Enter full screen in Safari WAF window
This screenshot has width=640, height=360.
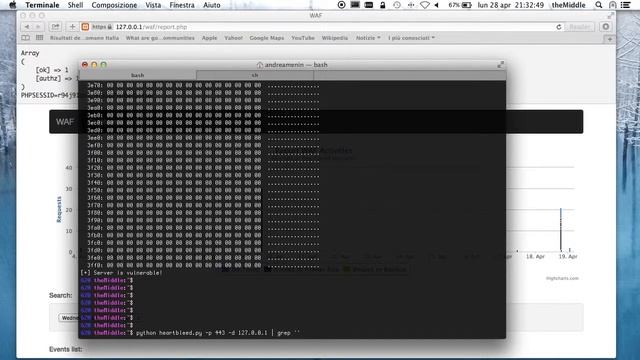point(611,16)
